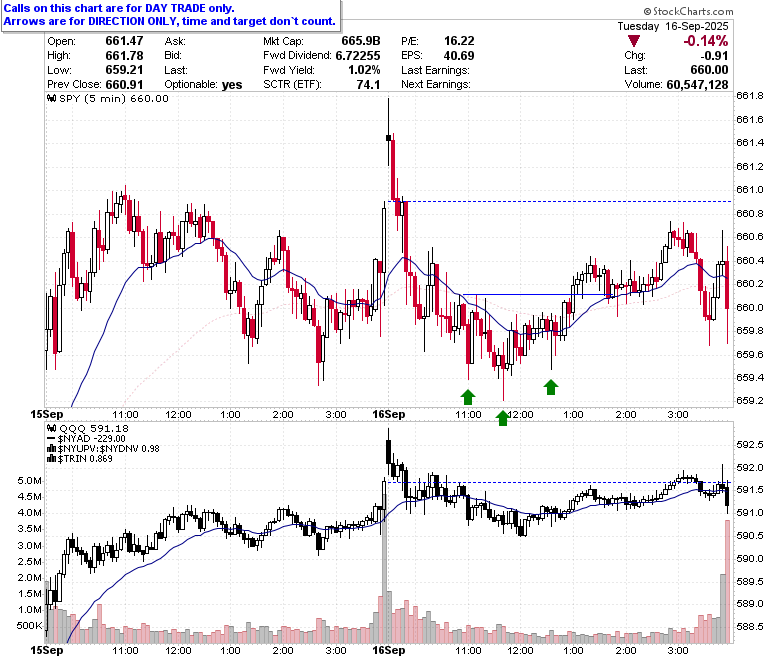Click the red down triangle beside -0.14%
Viewport: 780px width, 659px height.
633,41
